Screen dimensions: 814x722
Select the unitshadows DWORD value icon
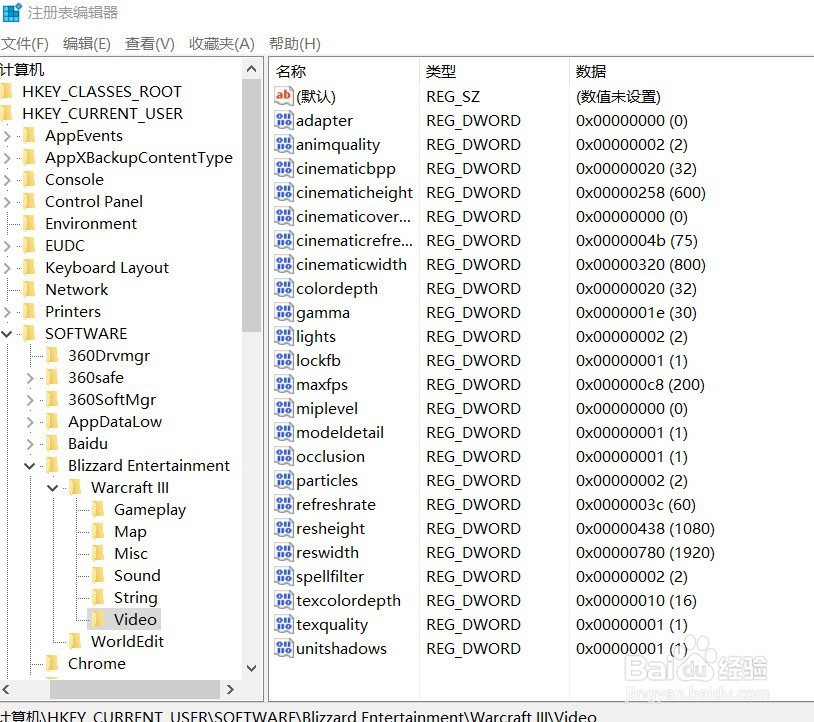coord(282,648)
